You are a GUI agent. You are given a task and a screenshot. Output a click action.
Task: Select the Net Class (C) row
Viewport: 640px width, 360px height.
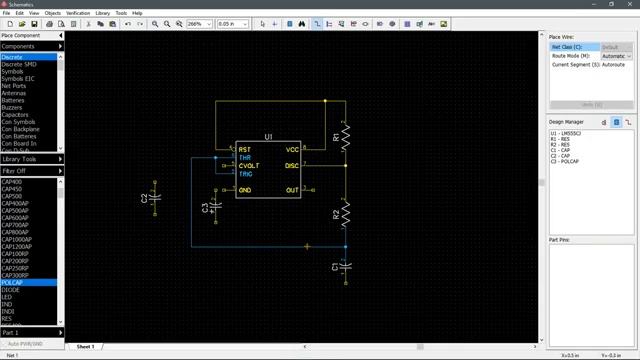click(591, 47)
